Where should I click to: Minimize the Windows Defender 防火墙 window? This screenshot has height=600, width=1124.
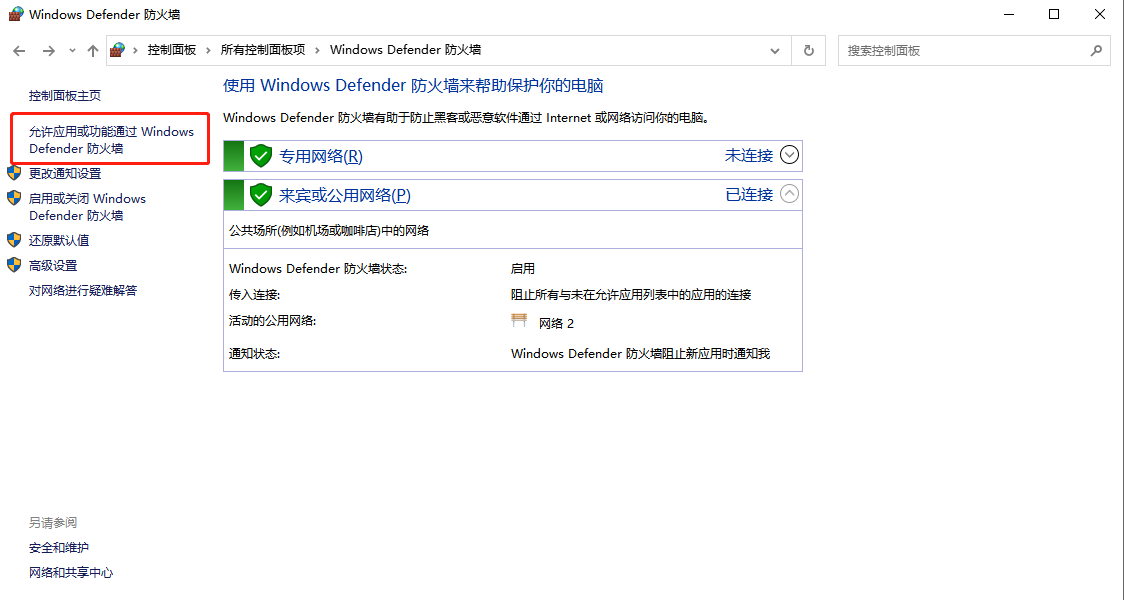[x=1009, y=14]
